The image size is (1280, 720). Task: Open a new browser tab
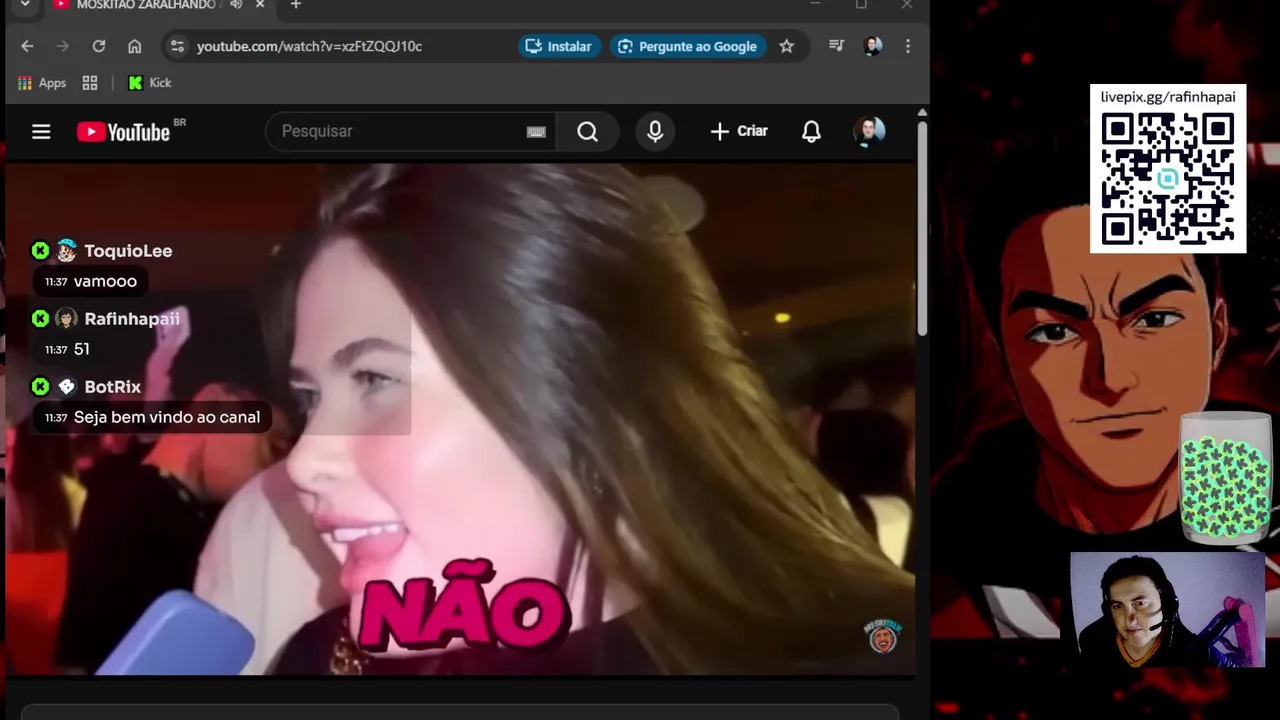295,5
